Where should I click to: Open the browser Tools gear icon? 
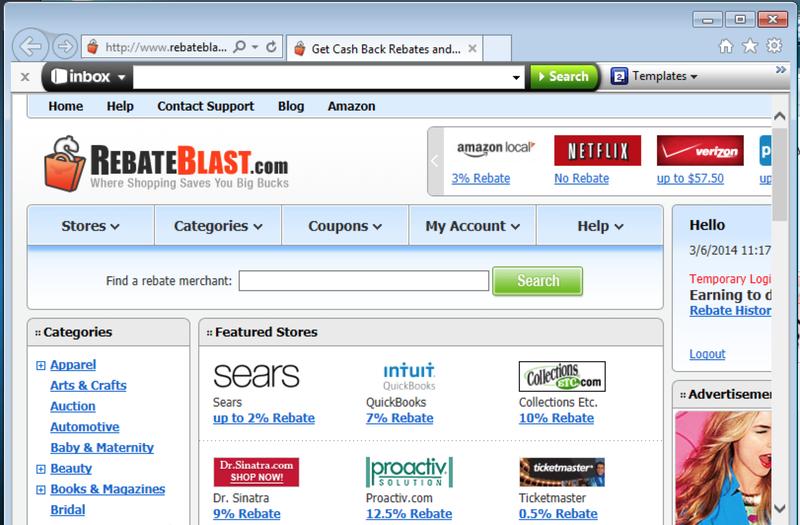coord(774,46)
